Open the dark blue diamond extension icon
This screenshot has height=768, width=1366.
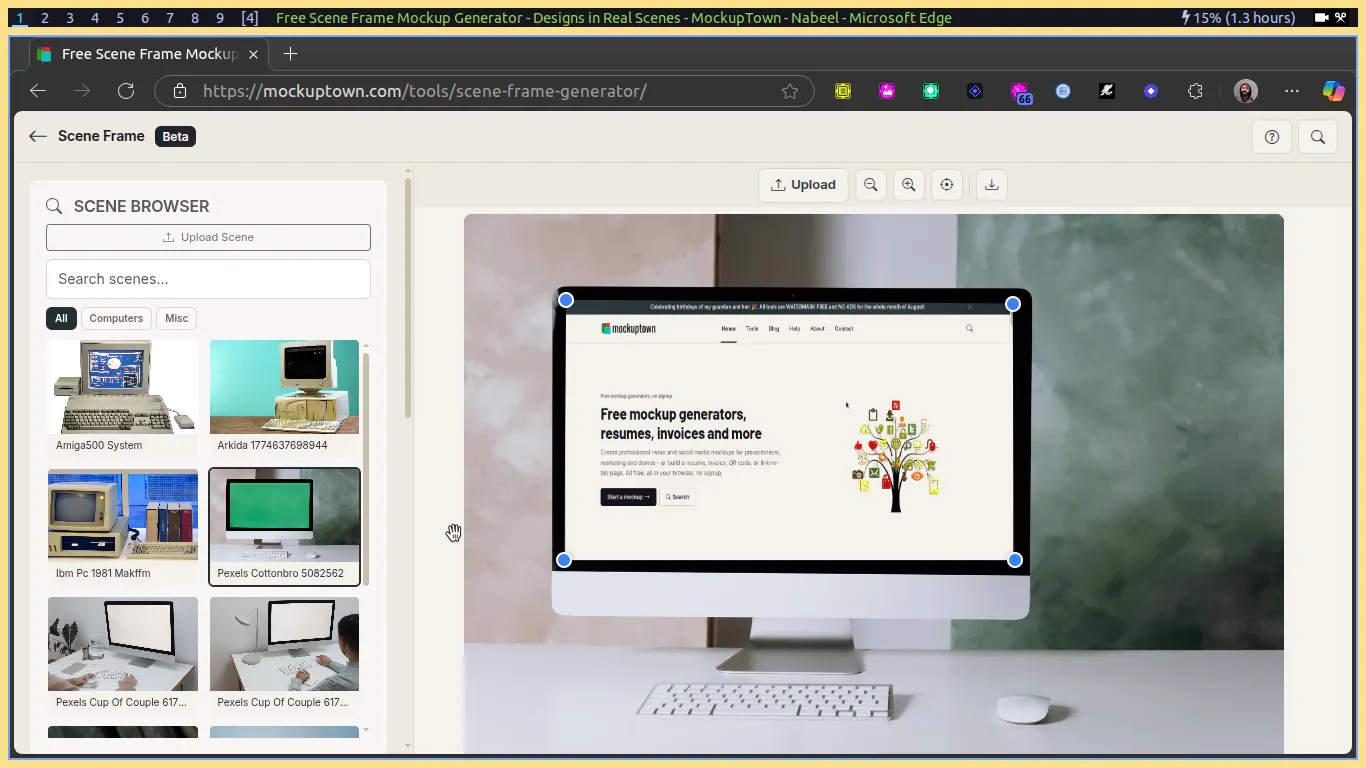coord(975,91)
